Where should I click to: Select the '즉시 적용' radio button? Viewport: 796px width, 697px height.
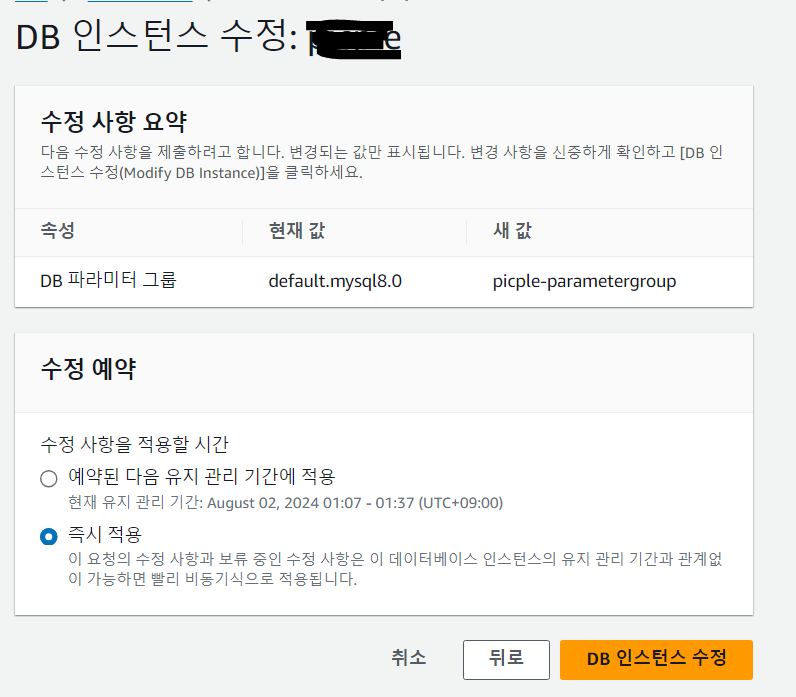click(x=49, y=536)
